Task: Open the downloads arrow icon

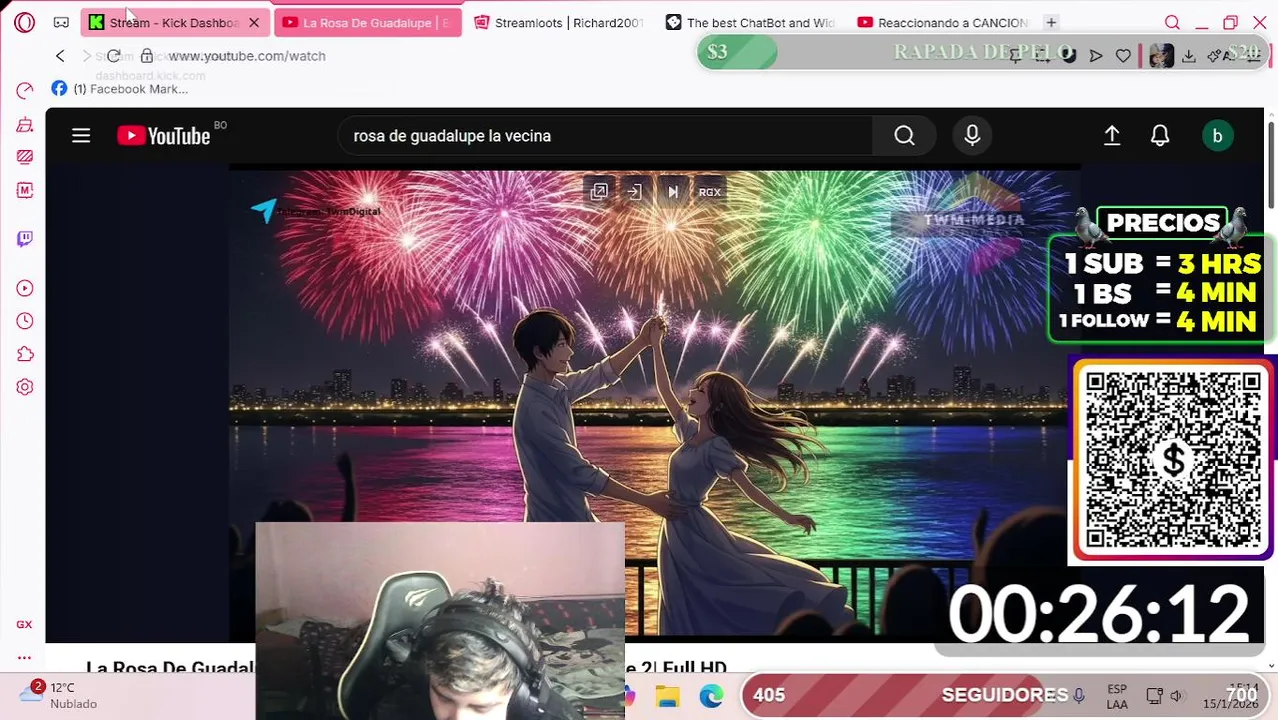Action: 1189,56
